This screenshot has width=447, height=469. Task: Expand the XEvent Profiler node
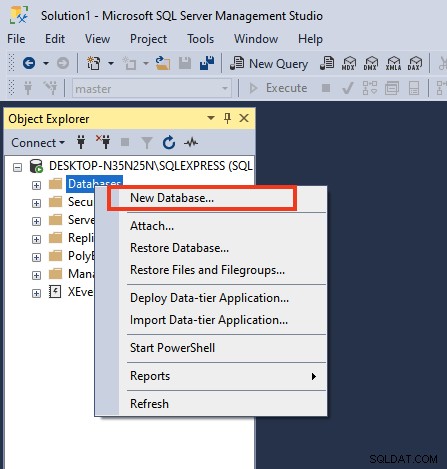36,293
